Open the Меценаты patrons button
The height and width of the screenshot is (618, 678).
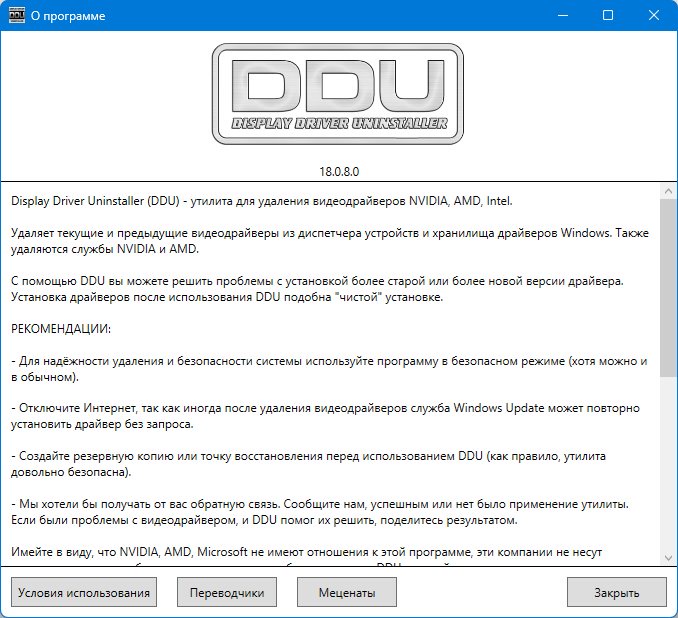pyautogui.click(x=347, y=592)
